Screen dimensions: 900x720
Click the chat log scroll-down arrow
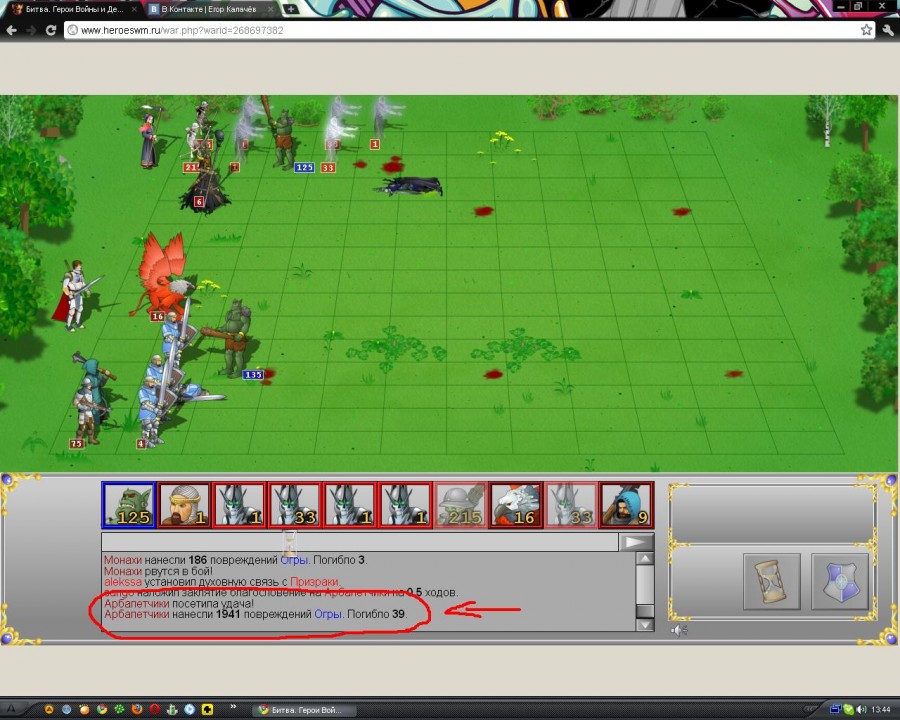pos(645,625)
